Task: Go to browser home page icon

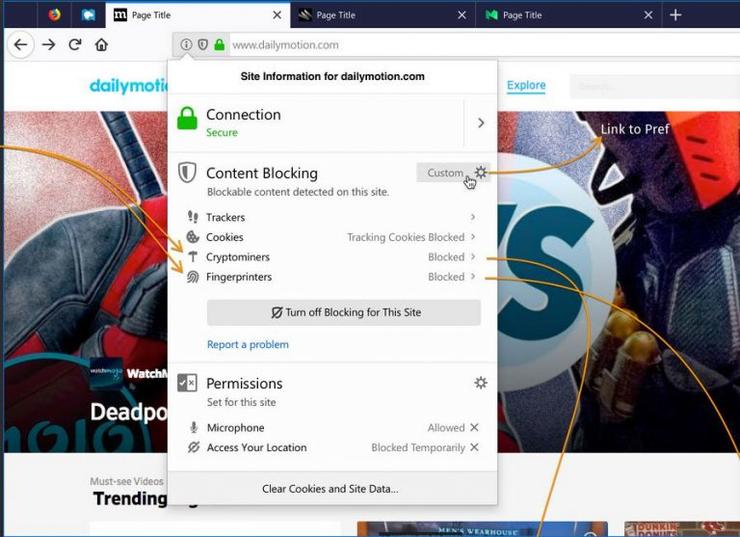Action: (101, 45)
